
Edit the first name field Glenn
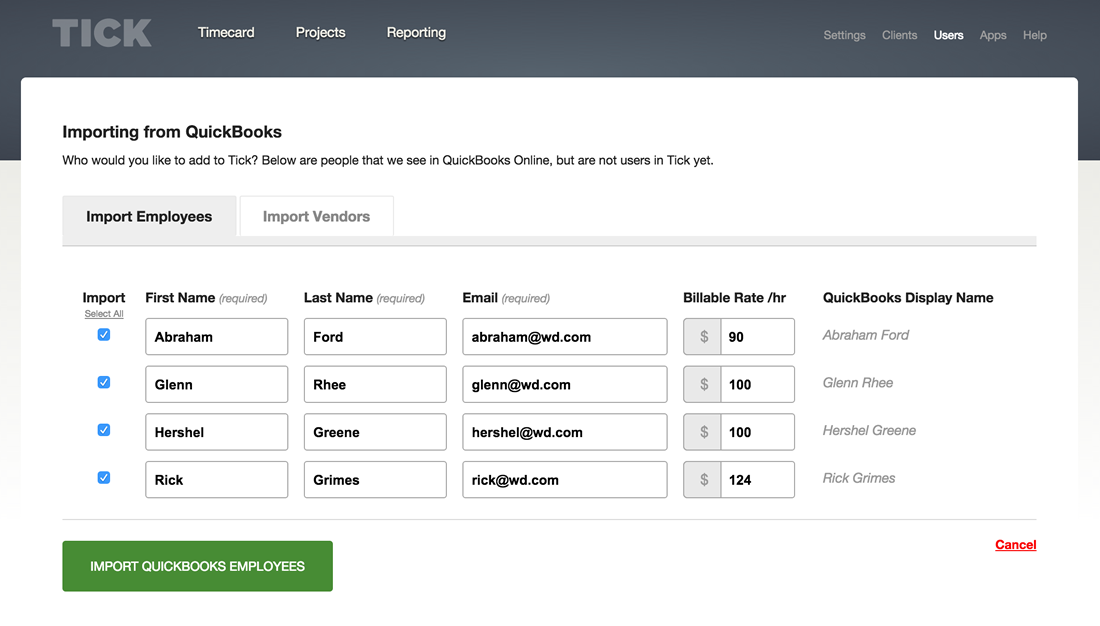click(x=217, y=385)
